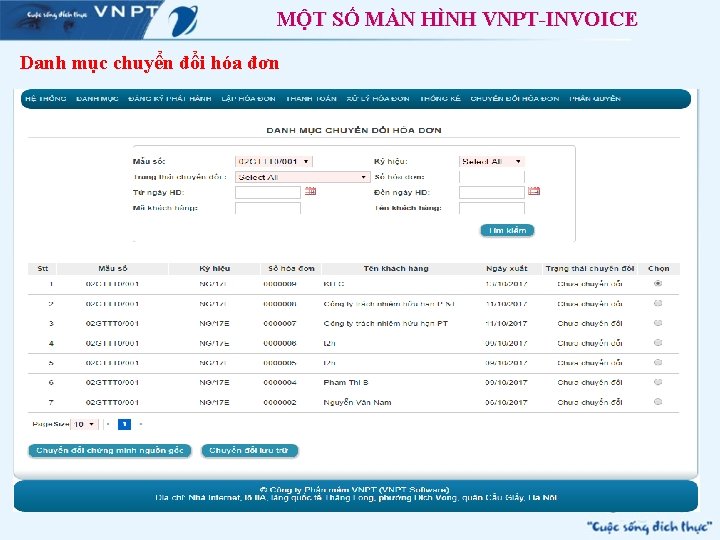Select radio button for invoice 0000005
Screen dimensions: 720x540
658,363
